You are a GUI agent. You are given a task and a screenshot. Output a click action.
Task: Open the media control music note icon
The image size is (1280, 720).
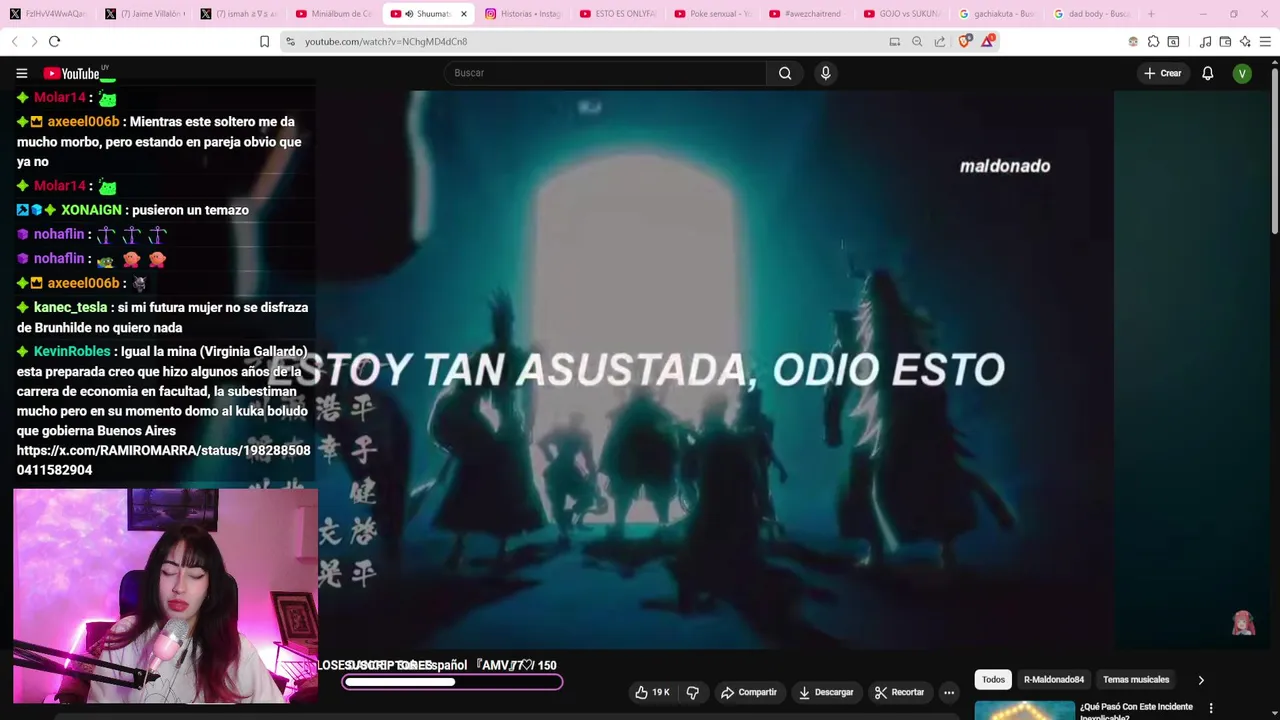[x=1205, y=41]
